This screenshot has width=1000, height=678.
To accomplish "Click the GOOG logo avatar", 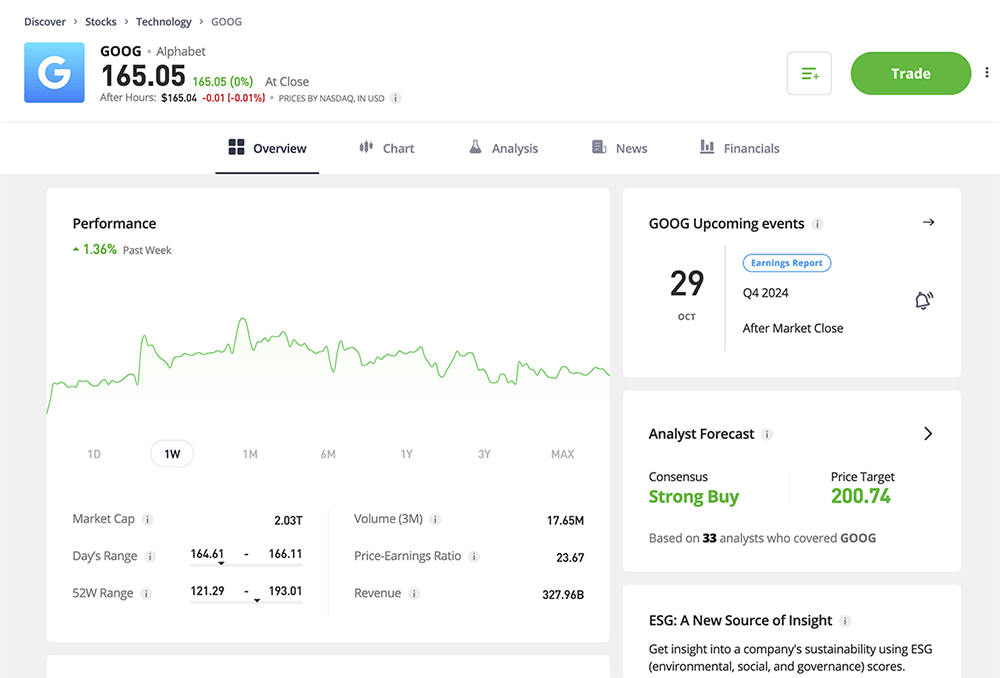I will 54,73.
